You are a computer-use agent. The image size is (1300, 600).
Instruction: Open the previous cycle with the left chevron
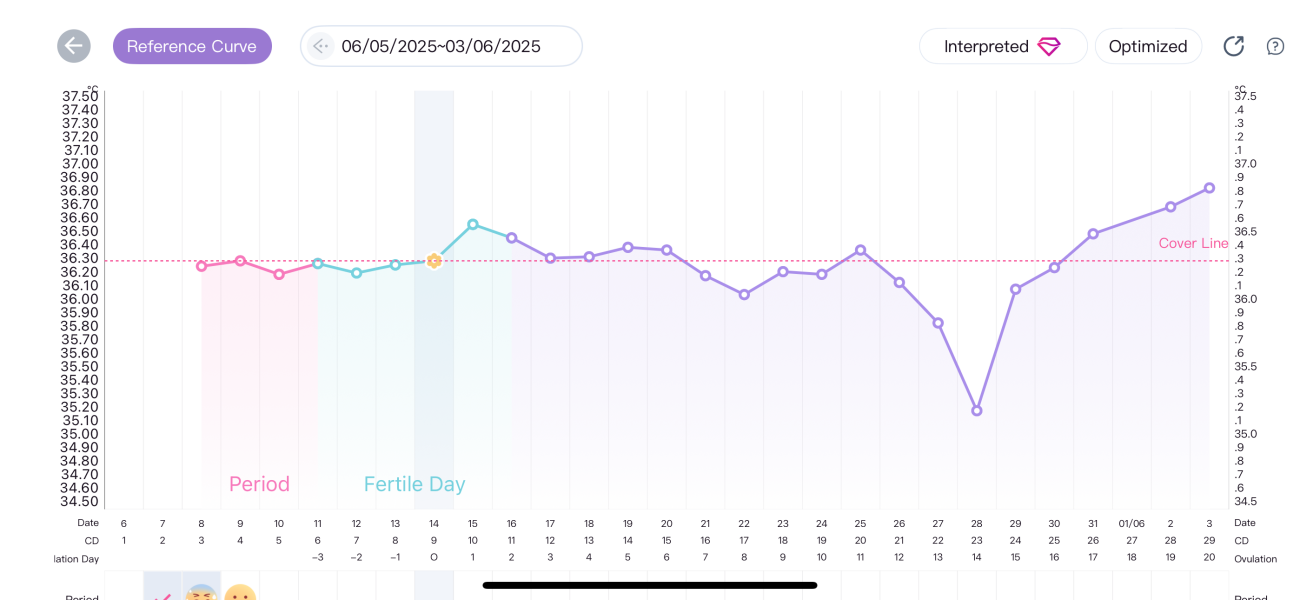(x=320, y=46)
